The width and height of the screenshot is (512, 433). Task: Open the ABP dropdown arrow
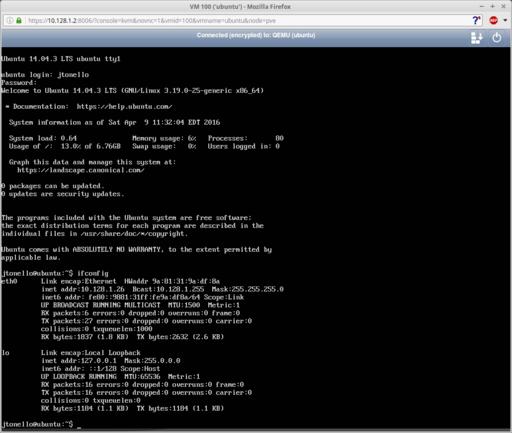505,20
